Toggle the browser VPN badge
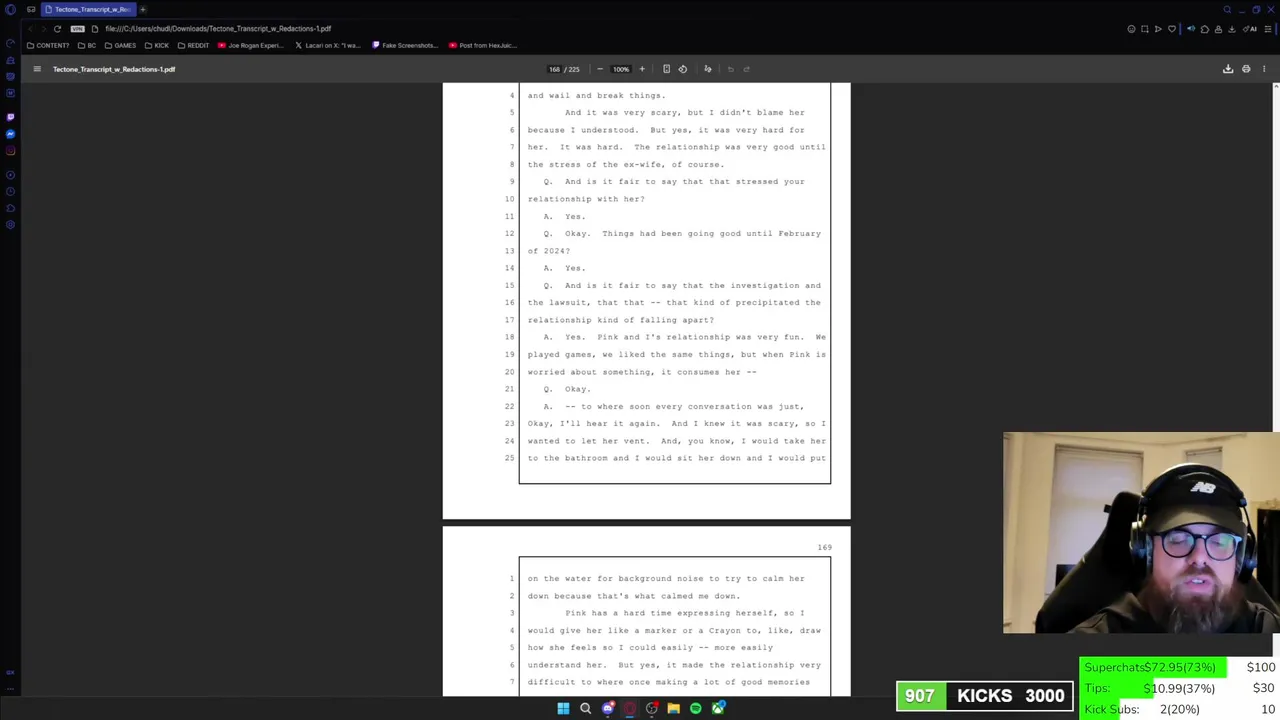Image resolution: width=1280 pixels, height=720 pixels. 77,29
